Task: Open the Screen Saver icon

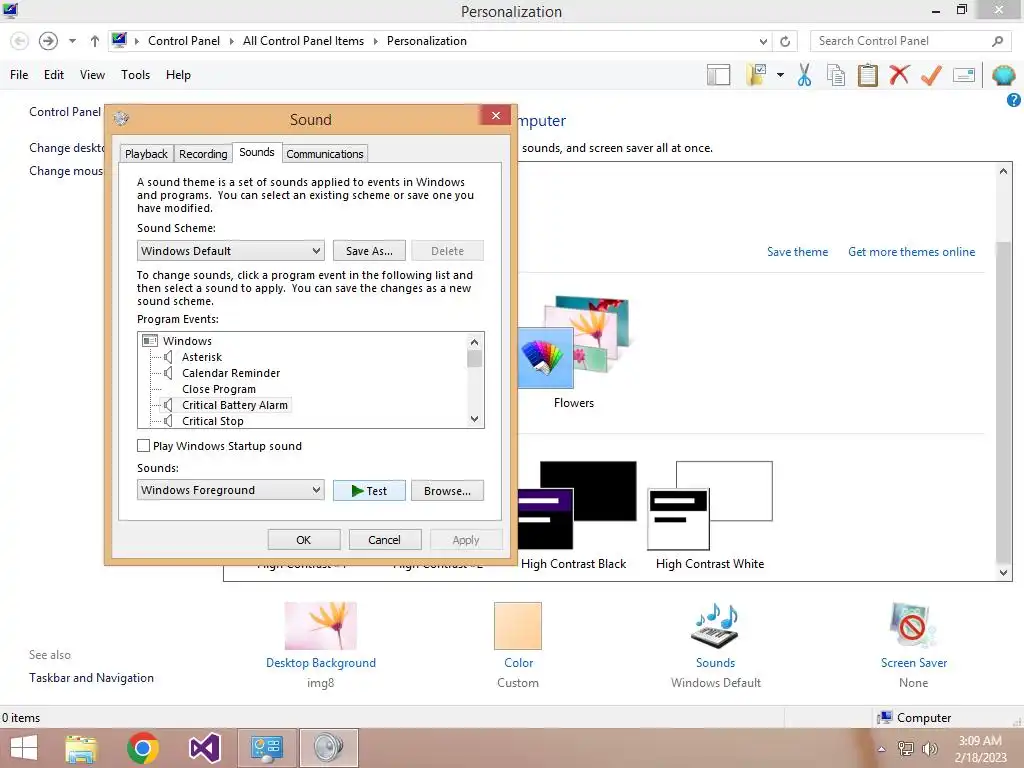Action: tap(913, 626)
